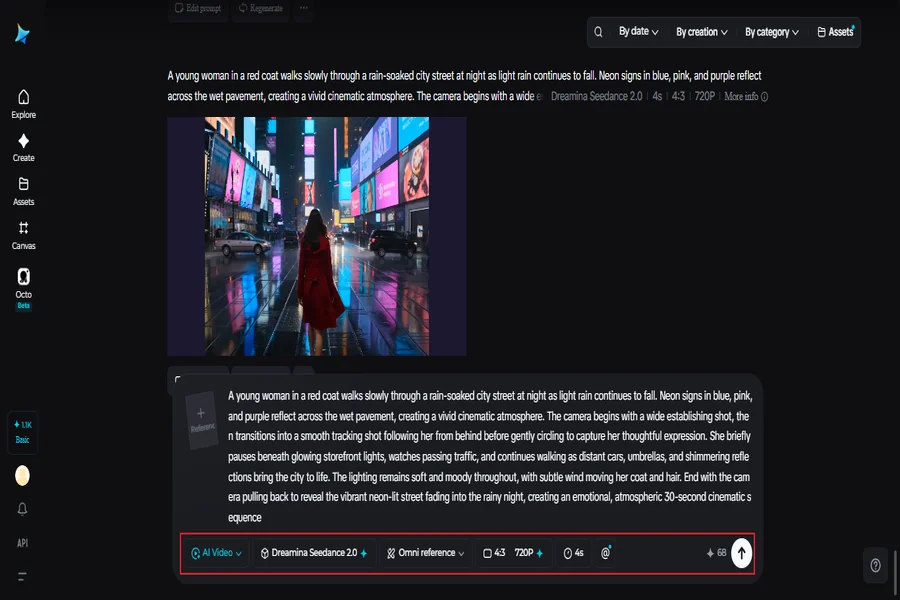The image size is (900, 600).
Task: Open the Canvas workspace
Action: click(24, 235)
